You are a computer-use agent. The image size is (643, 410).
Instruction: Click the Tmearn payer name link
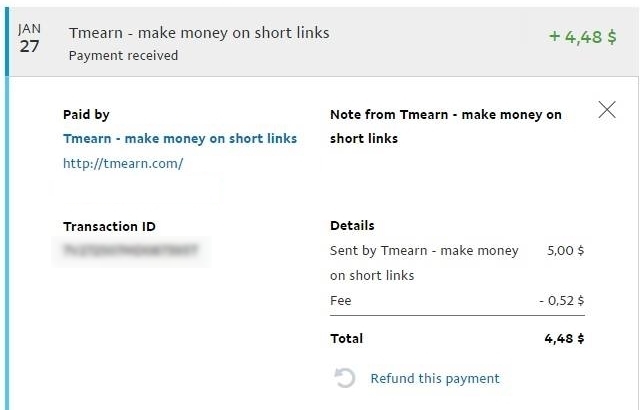(x=180, y=139)
